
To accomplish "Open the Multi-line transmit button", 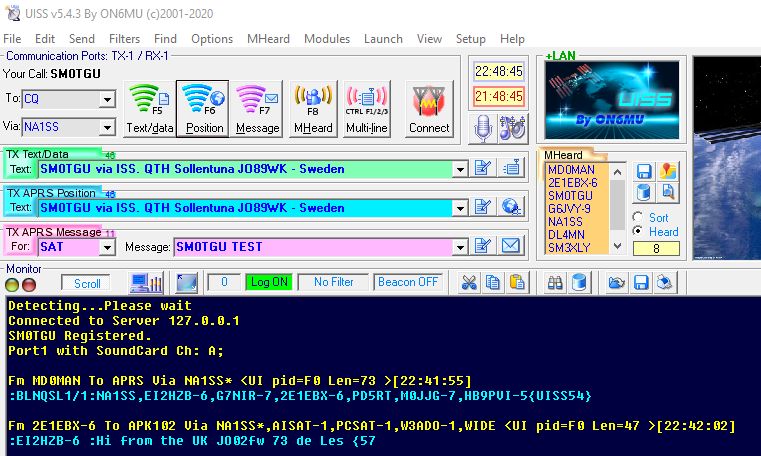I will click(366, 109).
